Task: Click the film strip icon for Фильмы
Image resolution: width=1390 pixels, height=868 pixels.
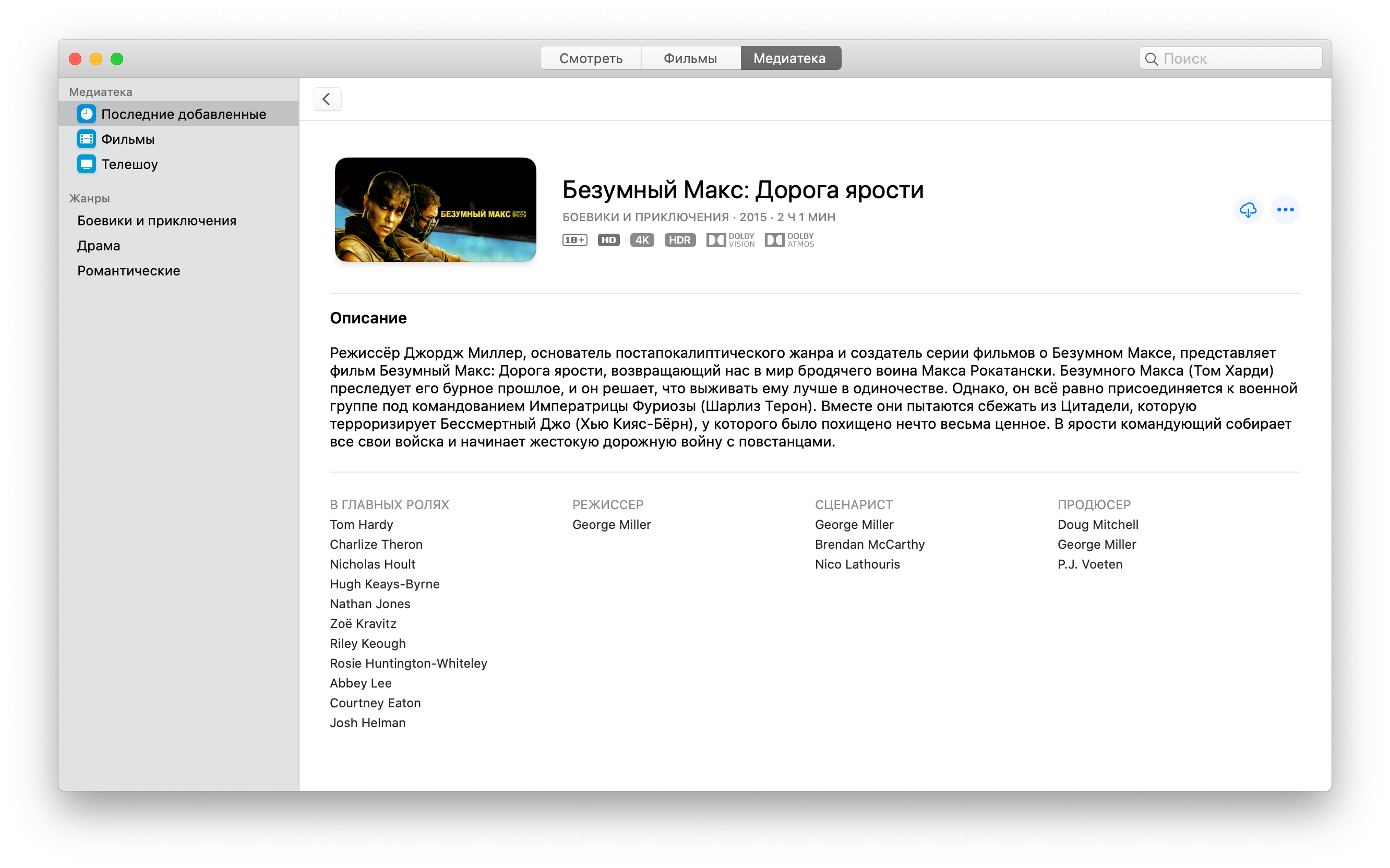Action: click(86, 139)
